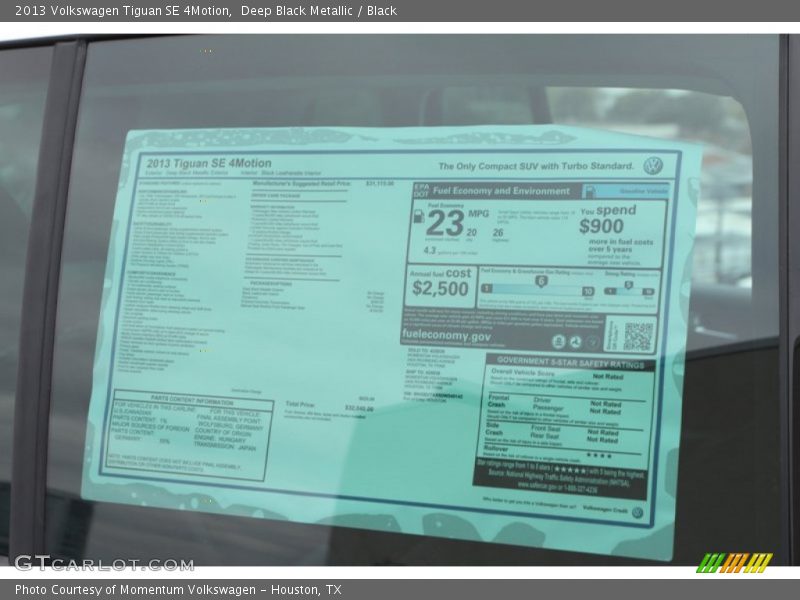Viewport: 800px width, 600px height.
Task: Click the fuel pump icon beside 23 MPG
Action: [418, 216]
